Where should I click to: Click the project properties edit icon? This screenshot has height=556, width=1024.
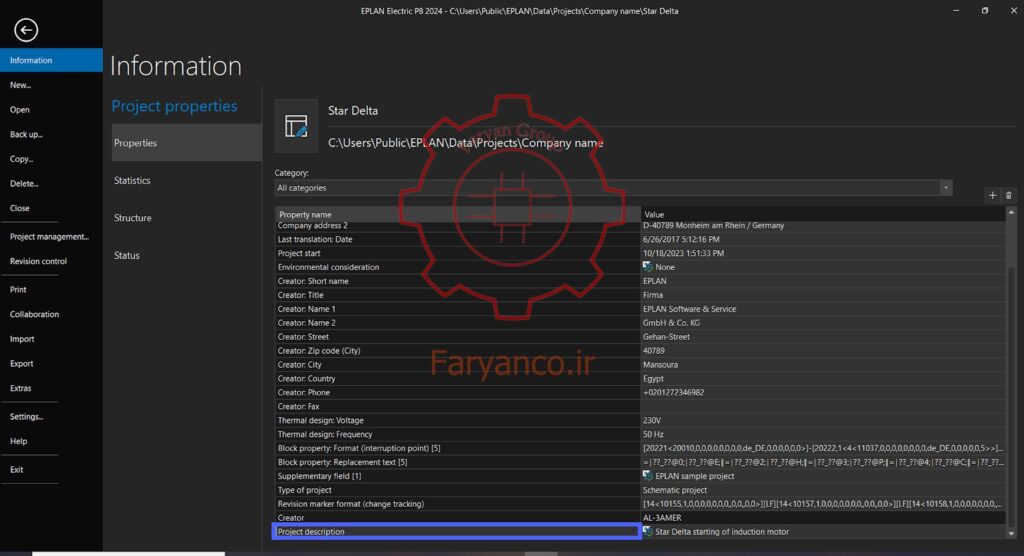[x=296, y=126]
